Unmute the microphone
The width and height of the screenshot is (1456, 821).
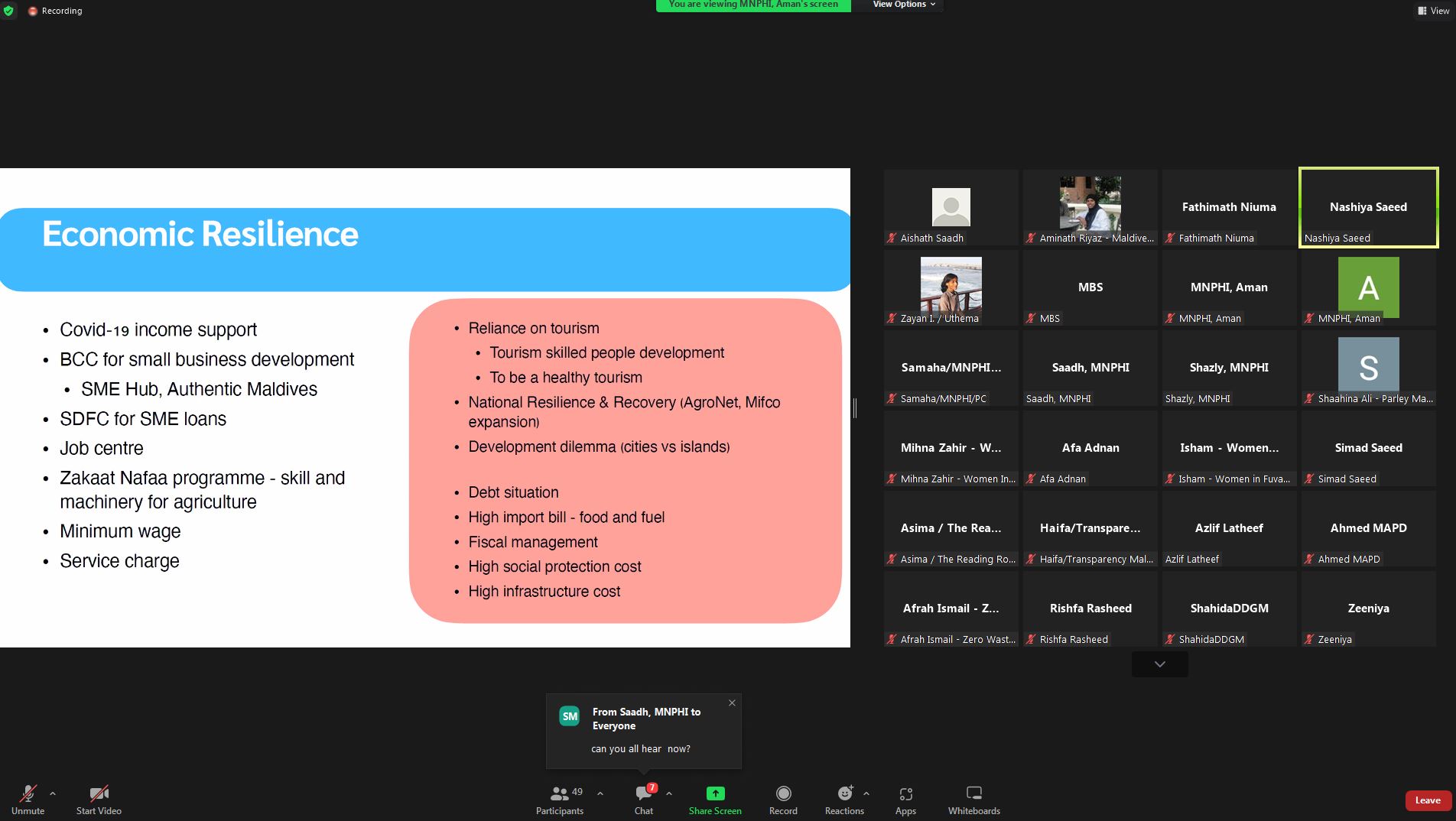pos(28,794)
